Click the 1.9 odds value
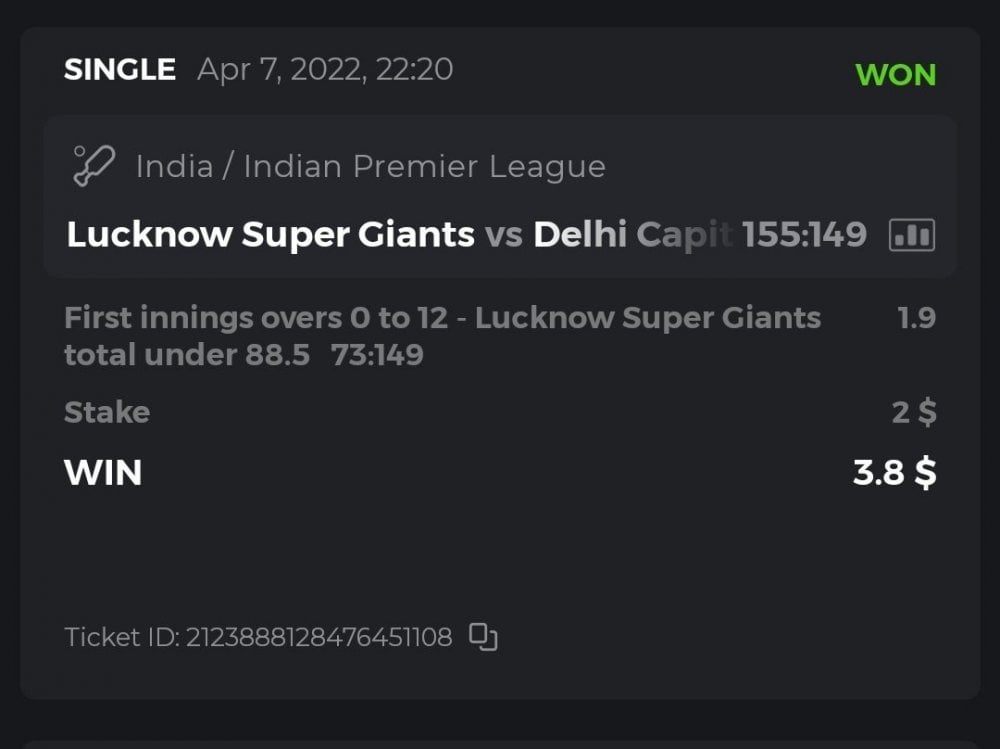 pos(917,318)
